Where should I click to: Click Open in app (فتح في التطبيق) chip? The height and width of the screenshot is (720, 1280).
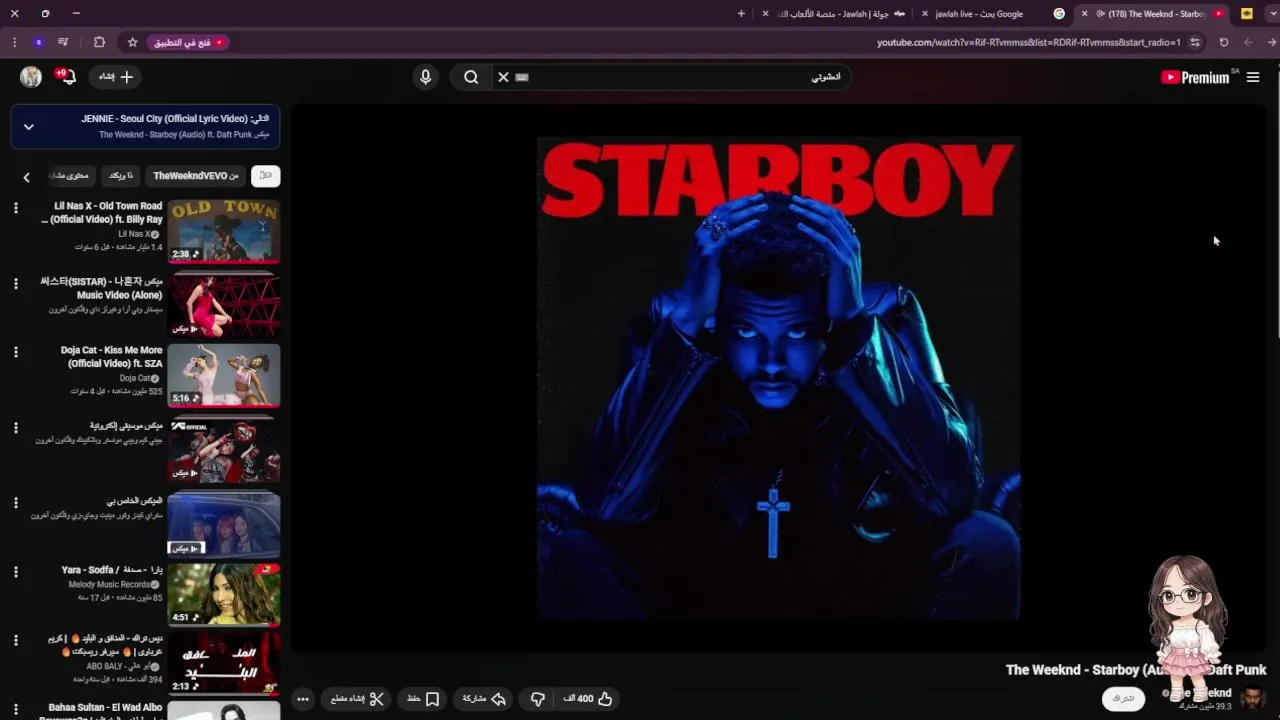pos(190,42)
